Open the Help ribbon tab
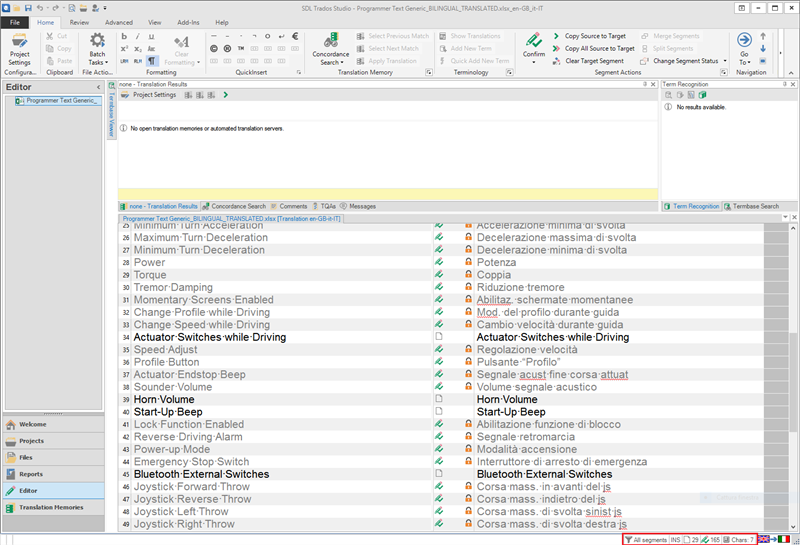The image size is (800, 545). click(222, 22)
